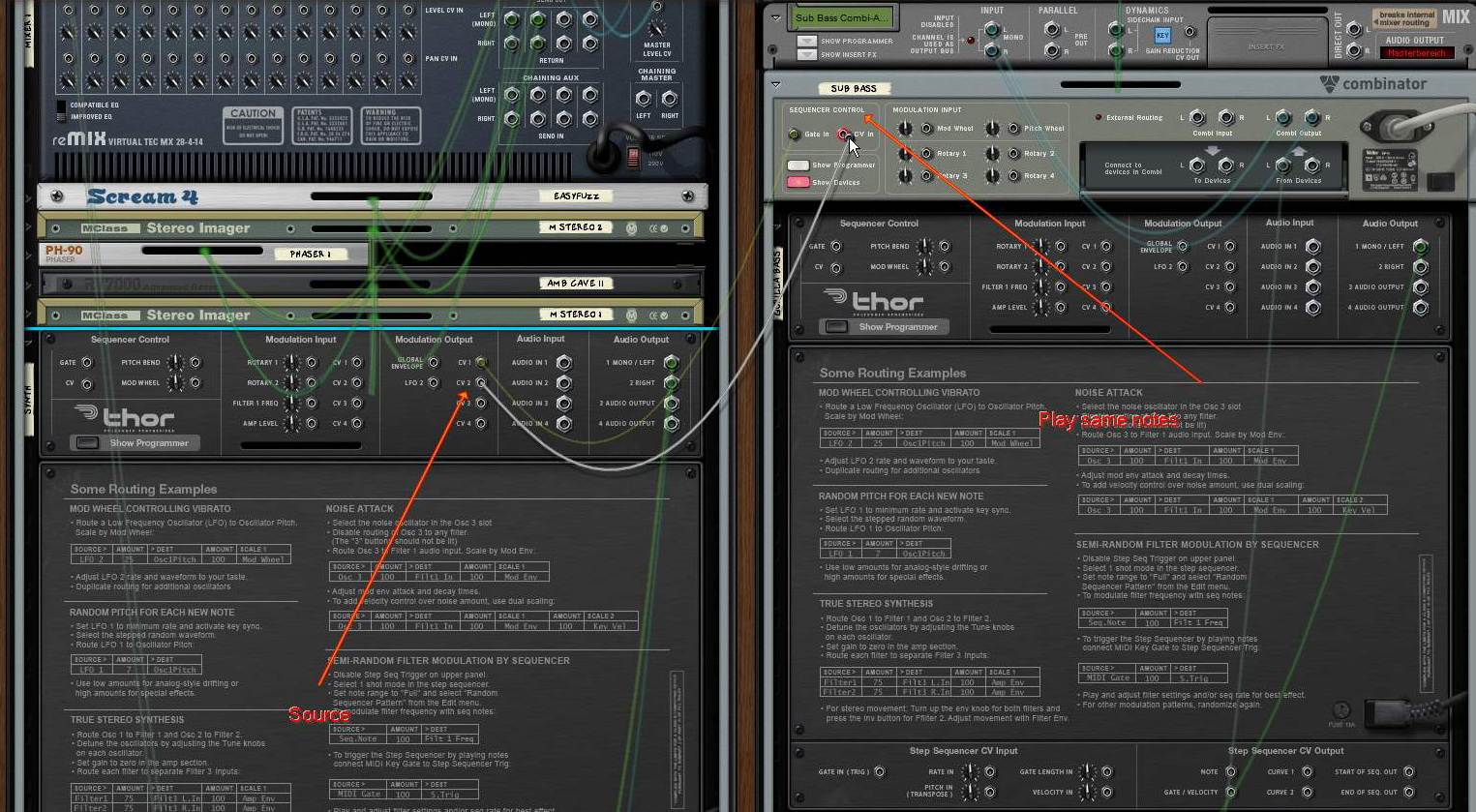This screenshot has height=812, width=1476.
Task: Toggle Show Insert FX on Mix Channel
Action: [x=807, y=55]
